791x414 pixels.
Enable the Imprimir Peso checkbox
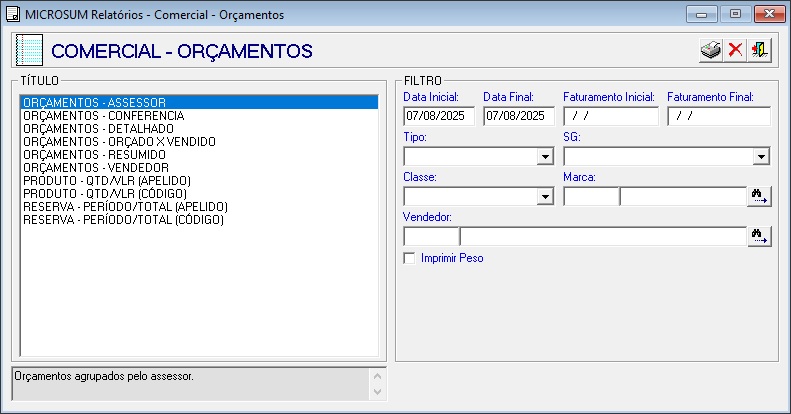pyautogui.click(x=409, y=258)
